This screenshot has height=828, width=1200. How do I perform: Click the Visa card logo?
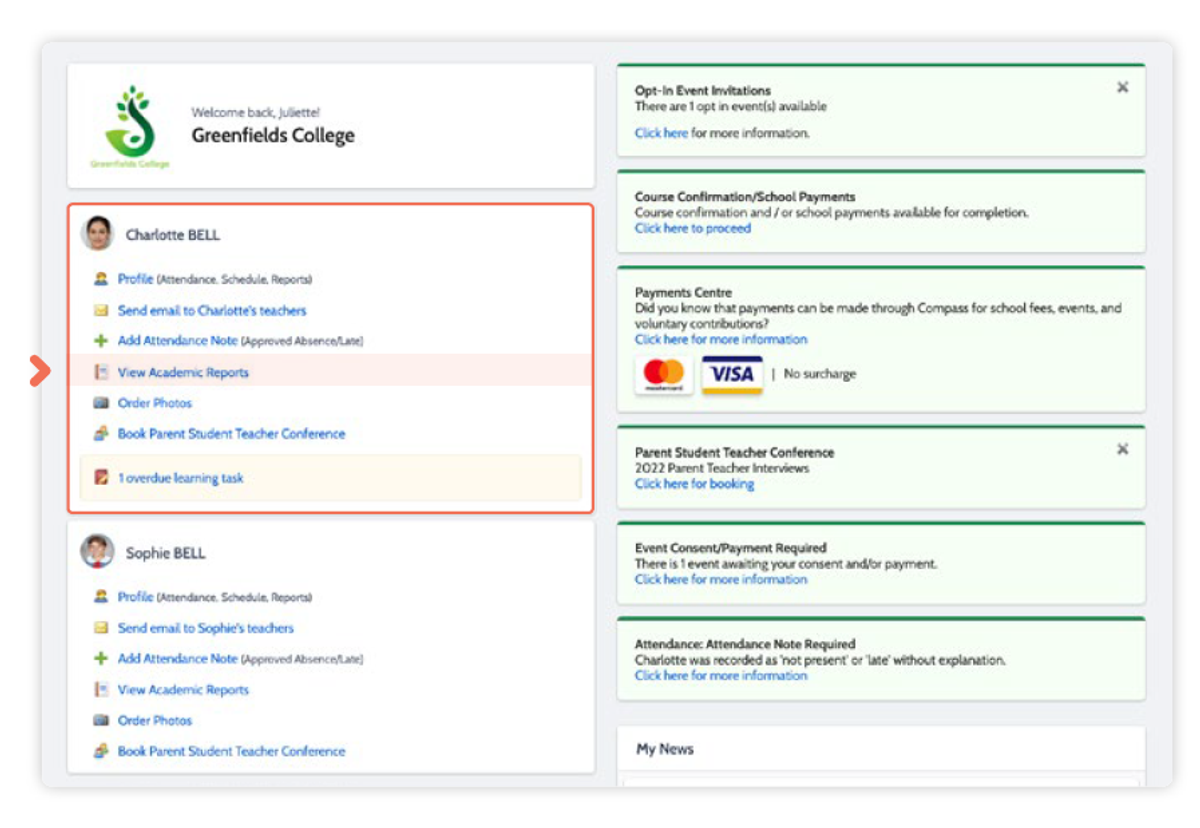732,374
